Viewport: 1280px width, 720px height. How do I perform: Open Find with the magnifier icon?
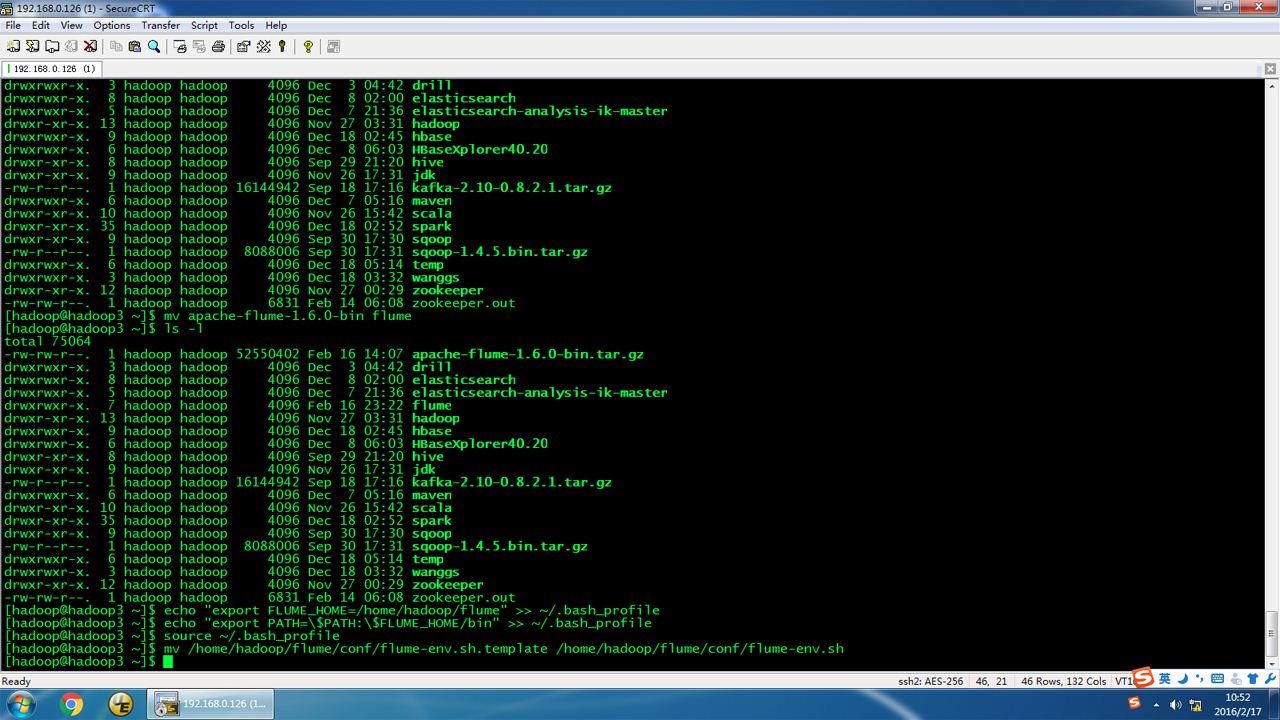pos(154,46)
